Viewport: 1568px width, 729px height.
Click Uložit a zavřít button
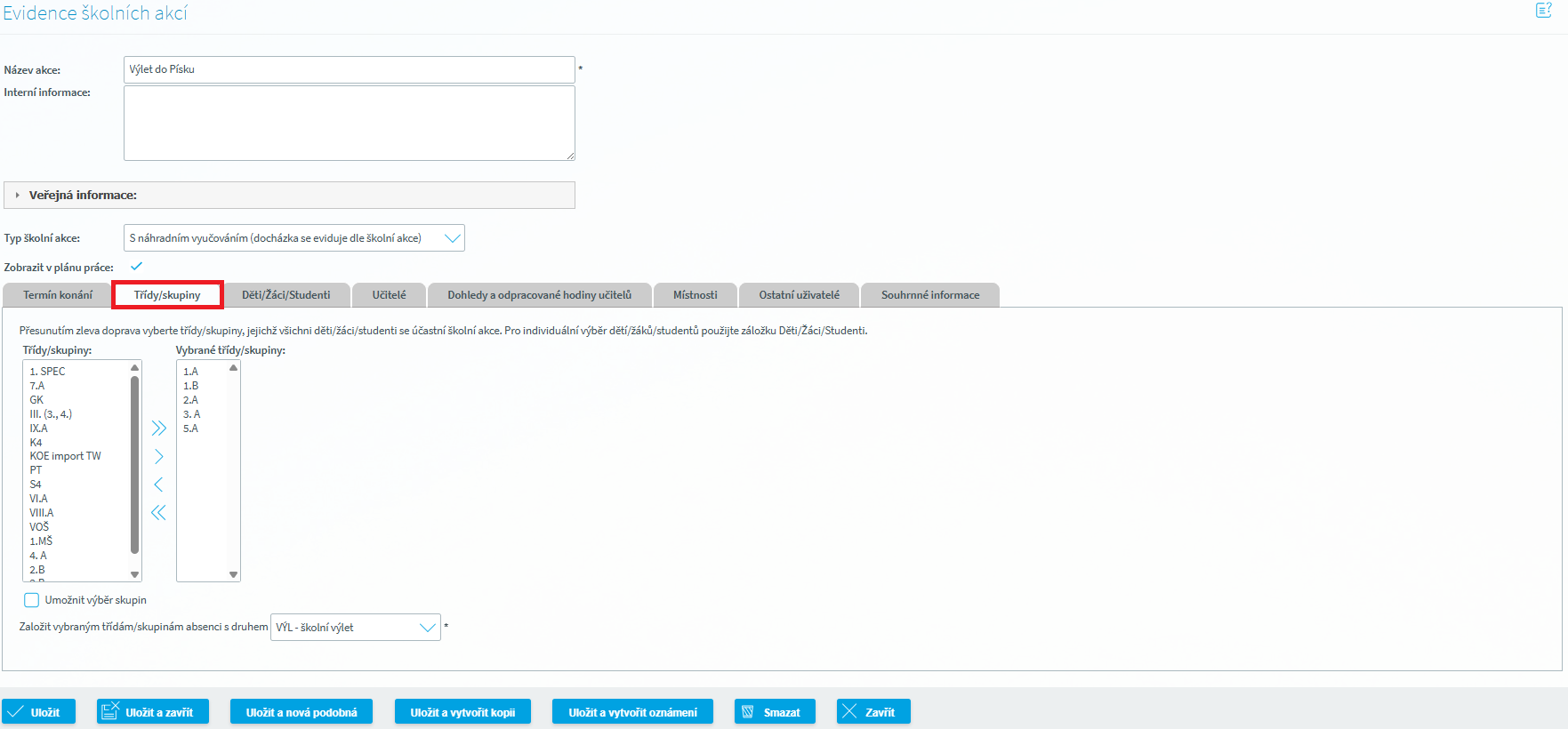pyautogui.click(x=152, y=712)
